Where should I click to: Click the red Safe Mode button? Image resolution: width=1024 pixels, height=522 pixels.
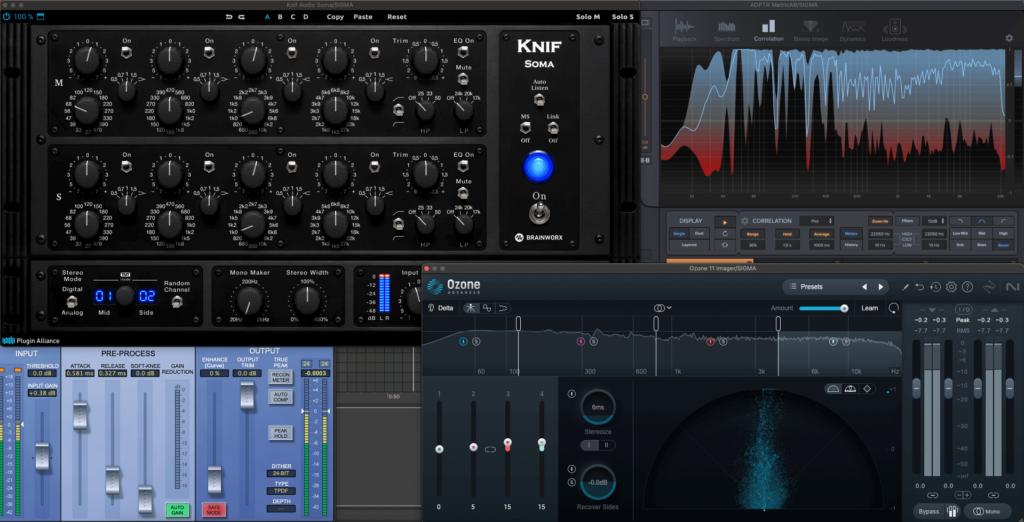[x=214, y=510]
